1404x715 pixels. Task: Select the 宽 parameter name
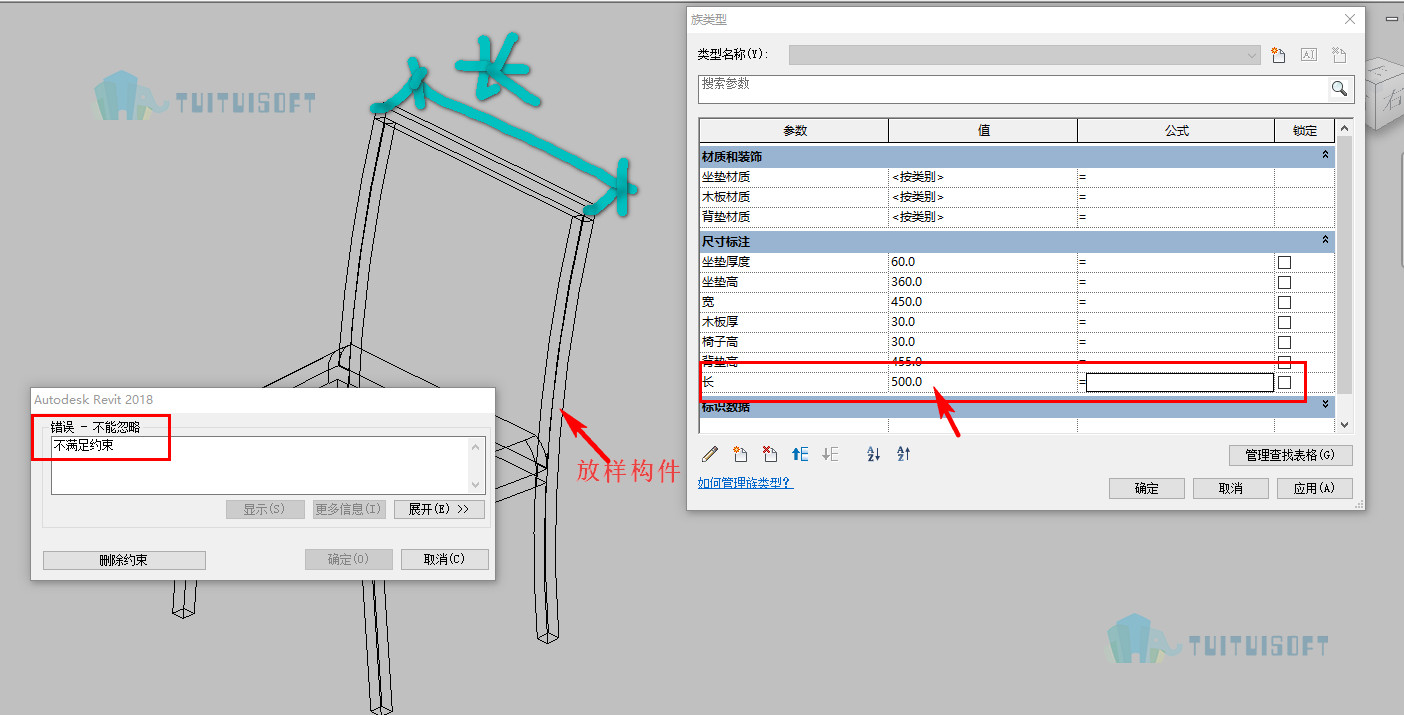click(x=708, y=302)
